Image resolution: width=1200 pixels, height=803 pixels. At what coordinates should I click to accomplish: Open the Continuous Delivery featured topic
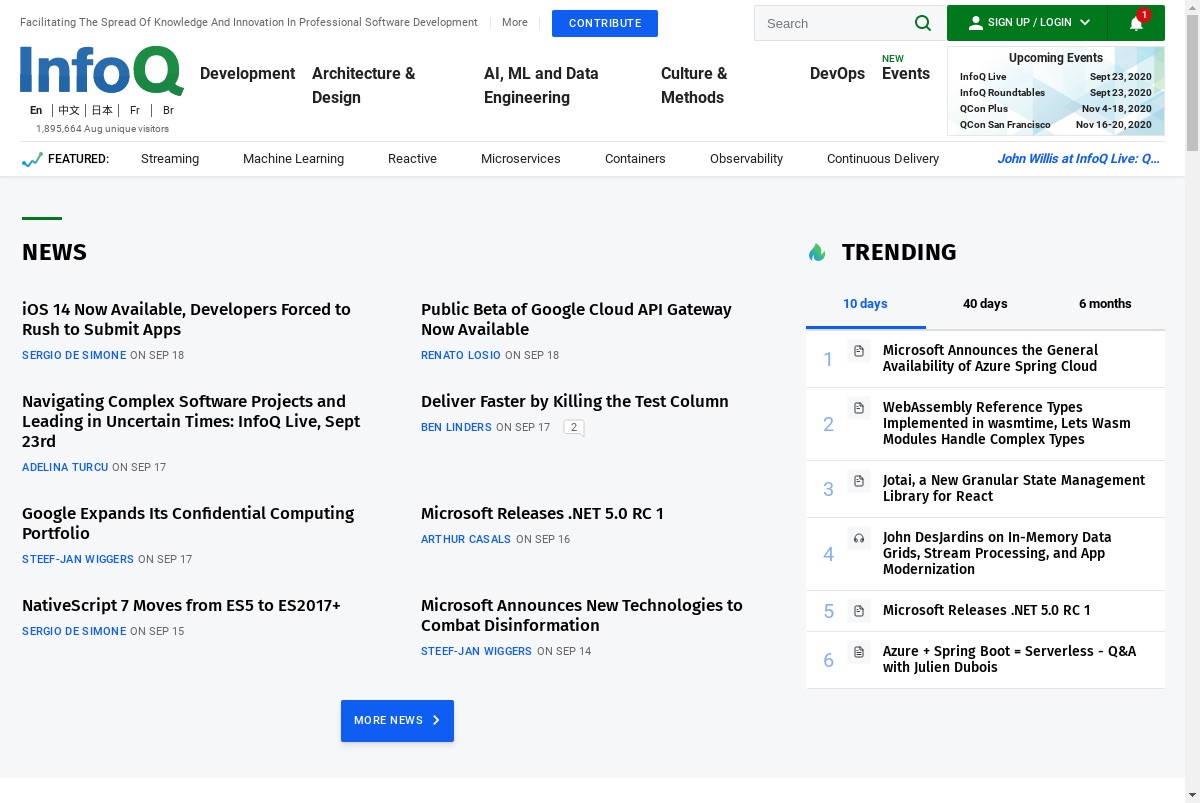pos(883,159)
